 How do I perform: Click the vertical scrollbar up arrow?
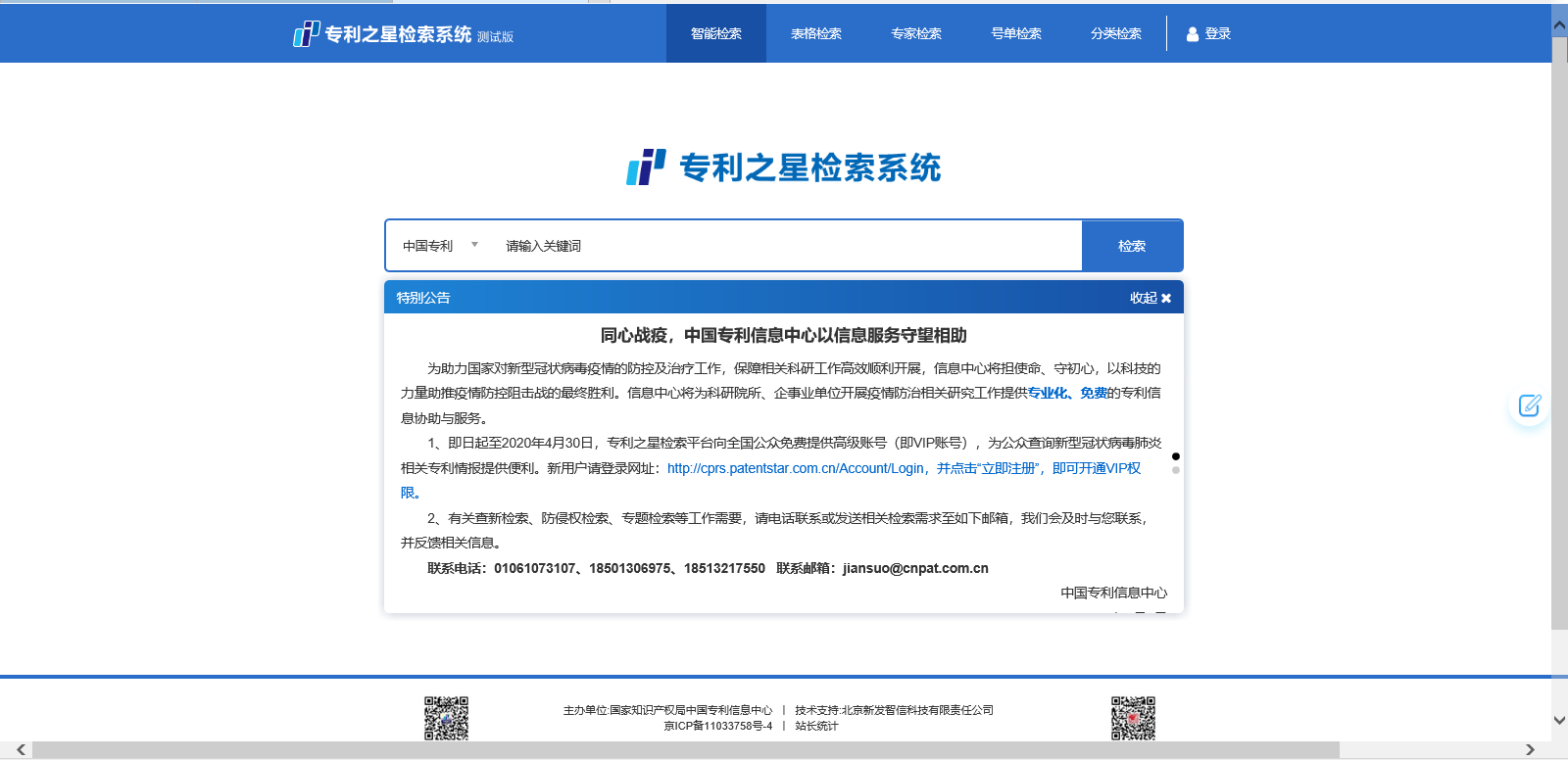[1559, 24]
